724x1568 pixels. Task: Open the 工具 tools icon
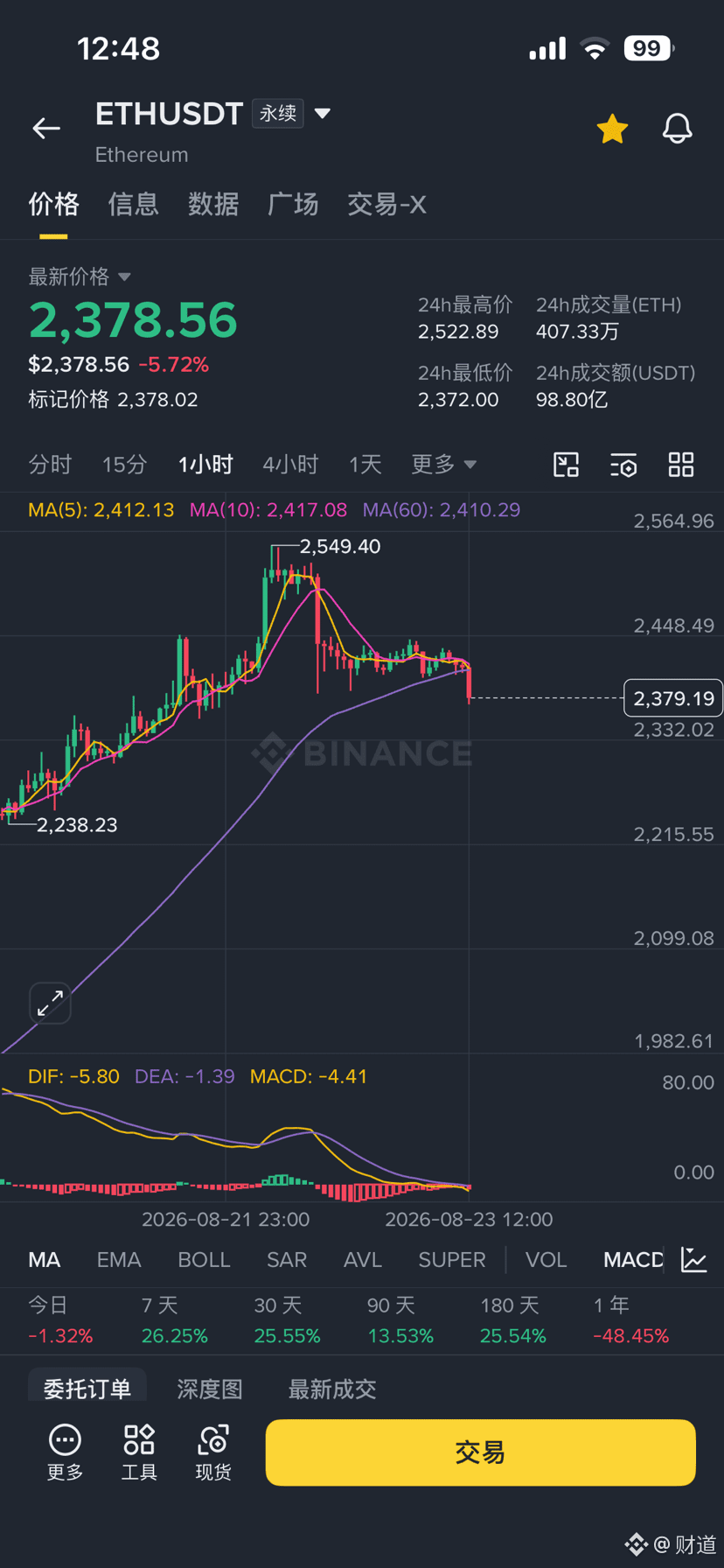click(139, 1453)
